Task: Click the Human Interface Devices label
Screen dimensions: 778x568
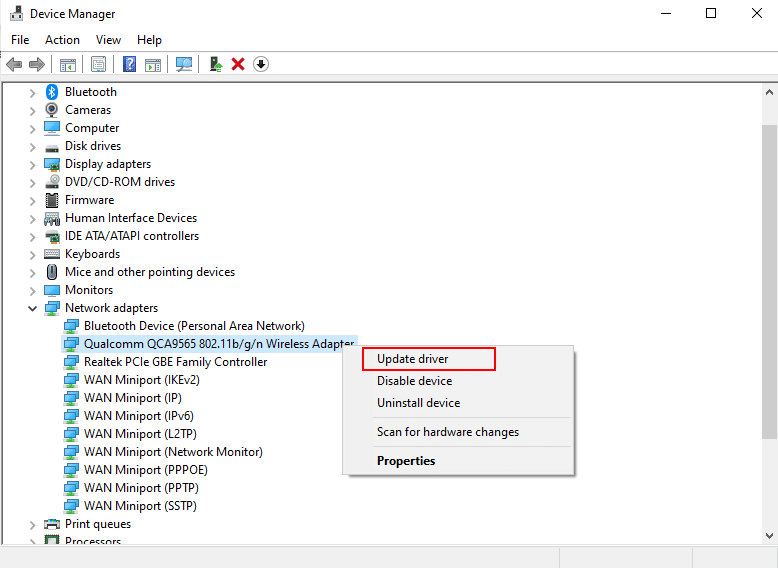Action: (x=131, y=218)
